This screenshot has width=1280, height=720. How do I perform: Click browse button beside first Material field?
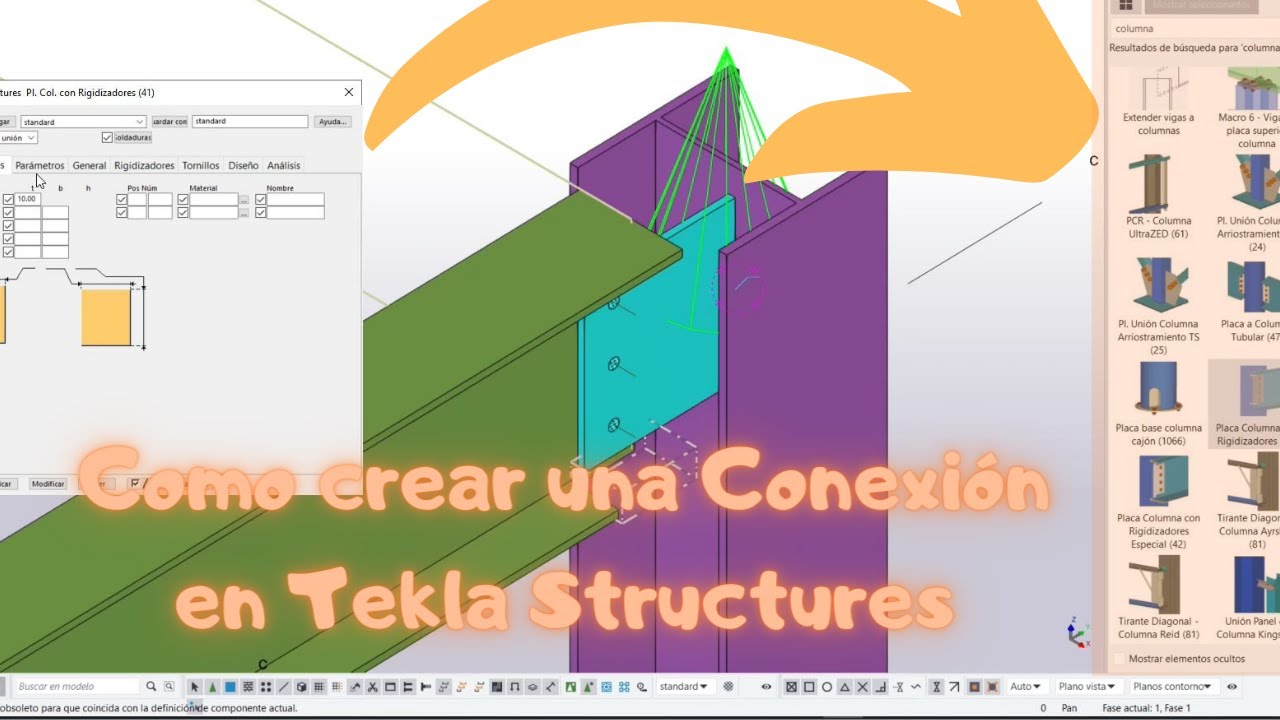pos(244,200)
